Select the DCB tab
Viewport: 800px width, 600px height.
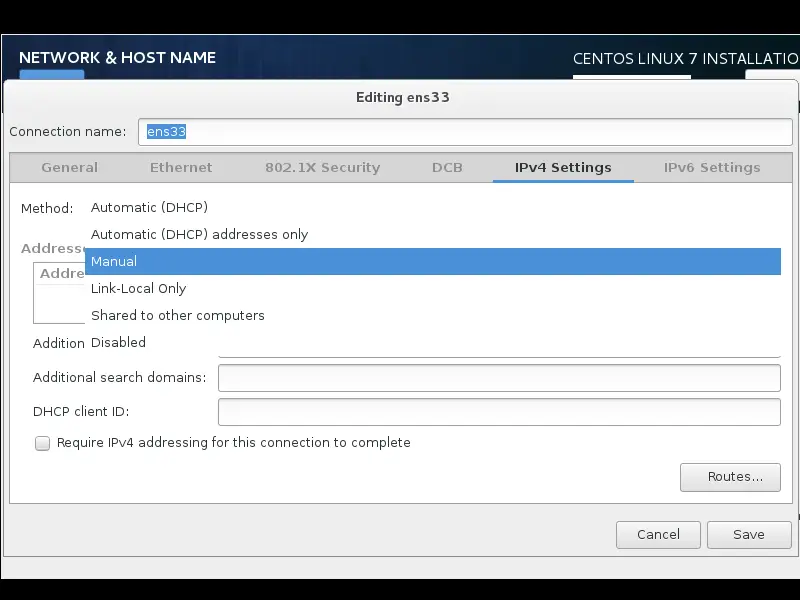point(447,167)
